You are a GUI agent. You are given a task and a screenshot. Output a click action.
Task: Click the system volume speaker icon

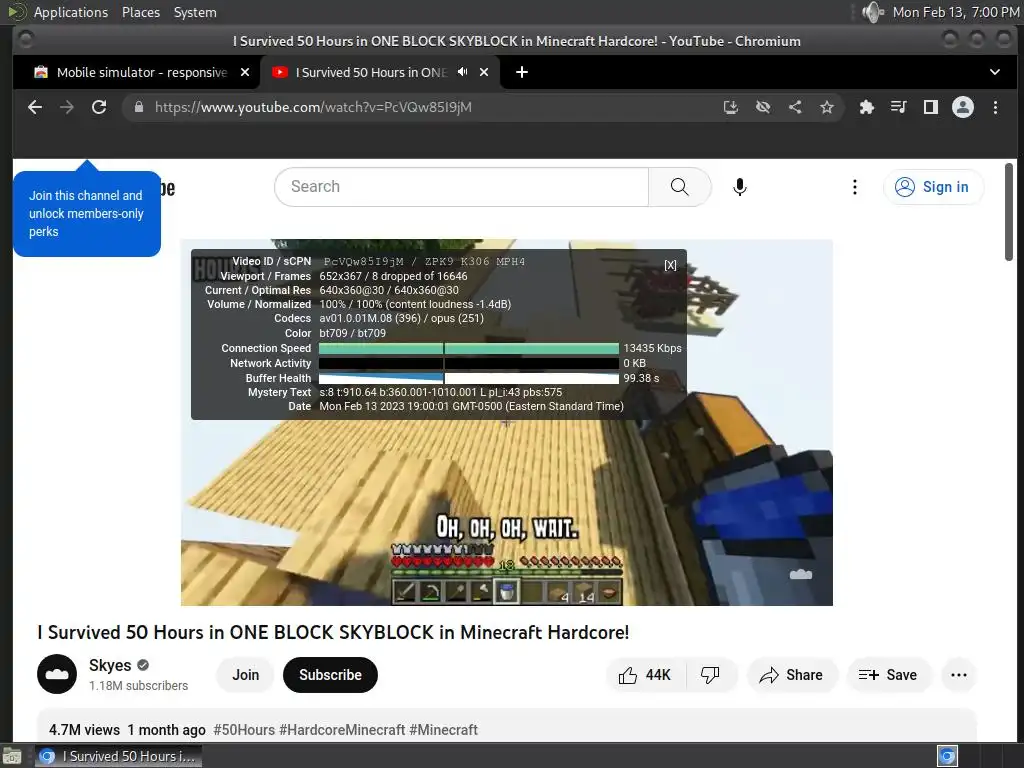click(x=872, y=12)
